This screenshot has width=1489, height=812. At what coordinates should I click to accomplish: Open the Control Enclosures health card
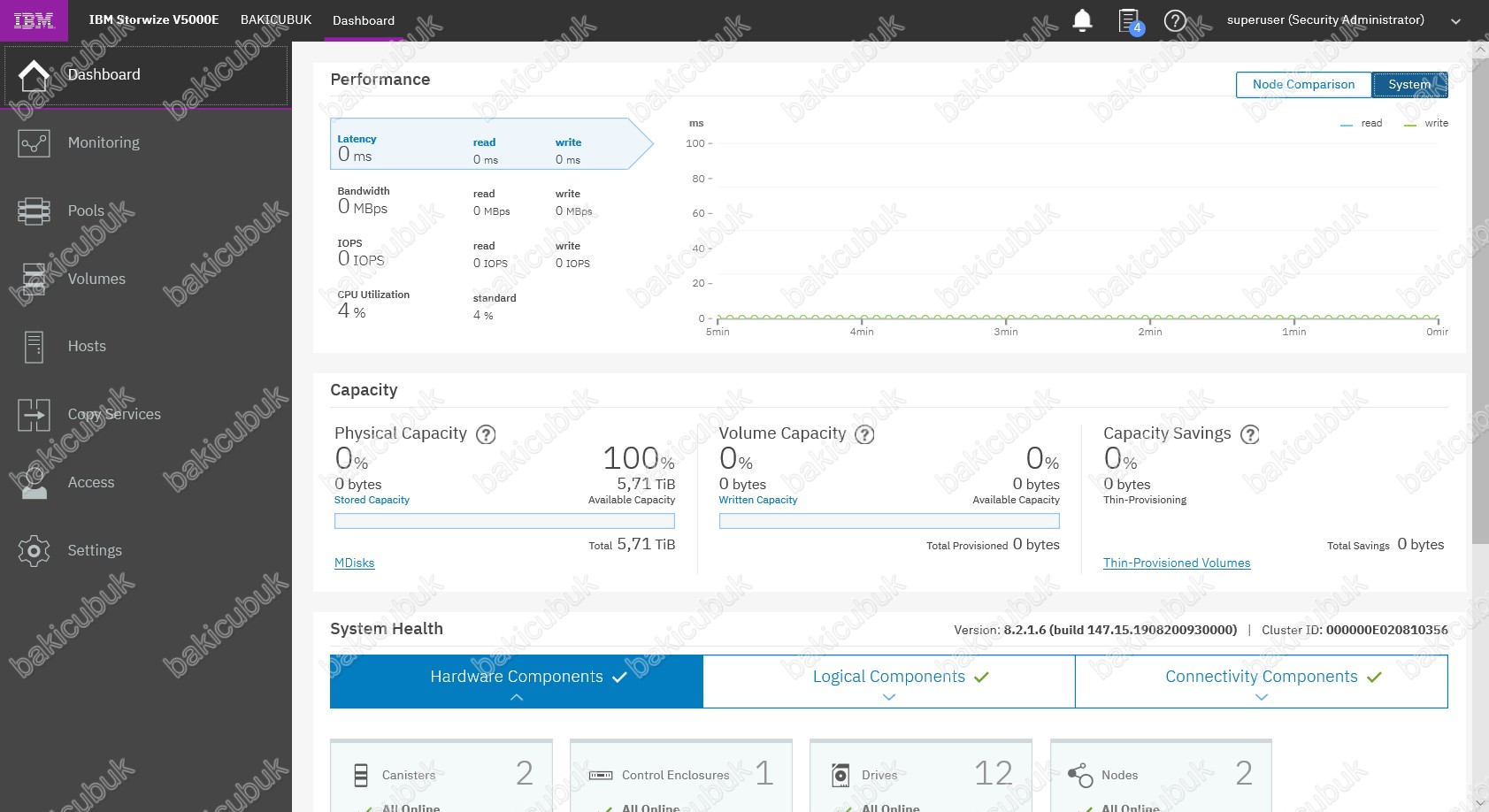681,776
